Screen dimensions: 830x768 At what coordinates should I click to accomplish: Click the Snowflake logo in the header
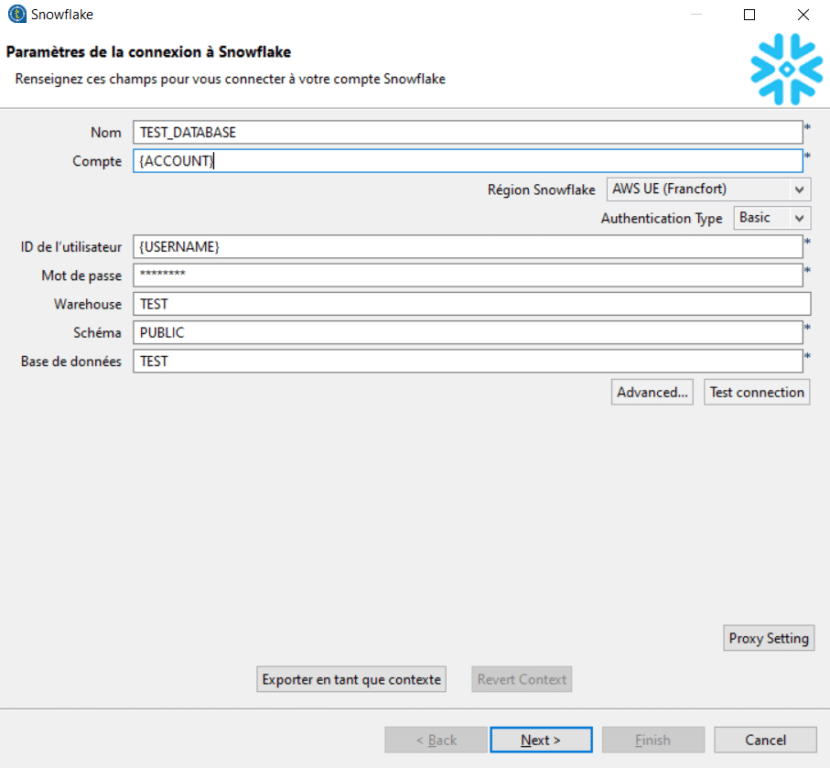pyautogui.click(x=786, y=69)
